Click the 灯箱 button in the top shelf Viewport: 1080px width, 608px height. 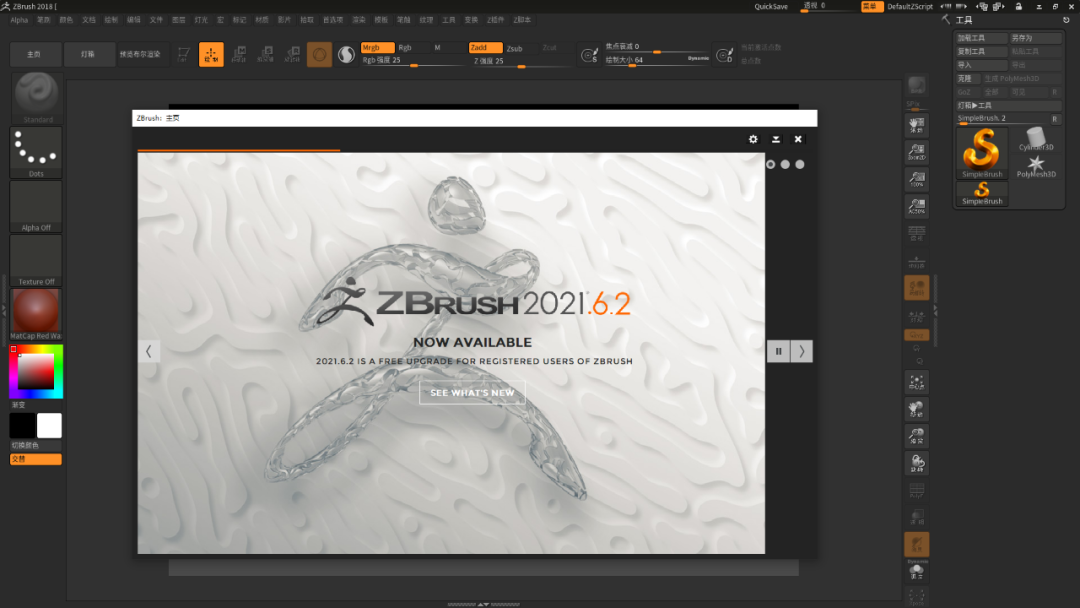(88, 54)
